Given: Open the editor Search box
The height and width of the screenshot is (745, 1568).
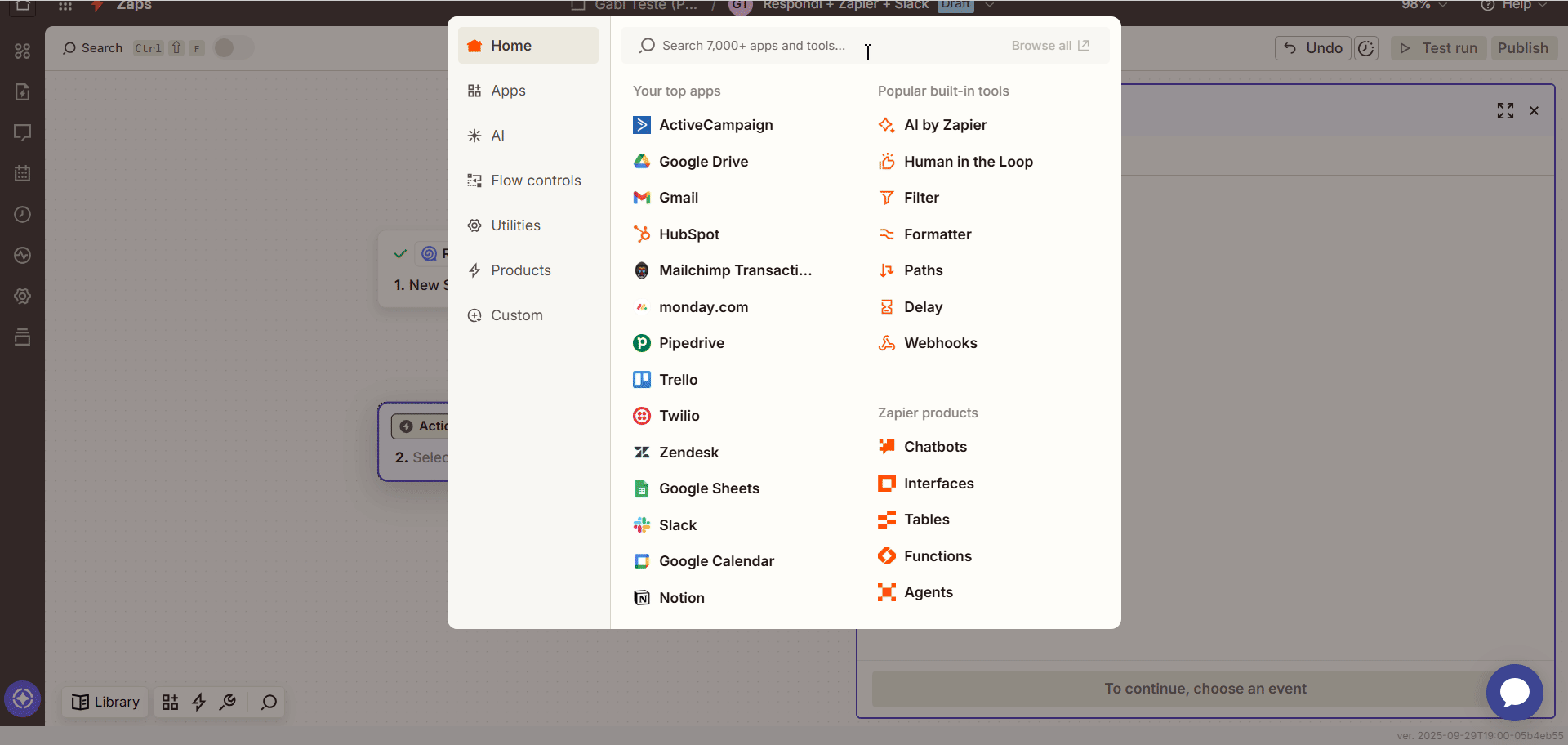Looking at the screenshot, I should (93, 48).
